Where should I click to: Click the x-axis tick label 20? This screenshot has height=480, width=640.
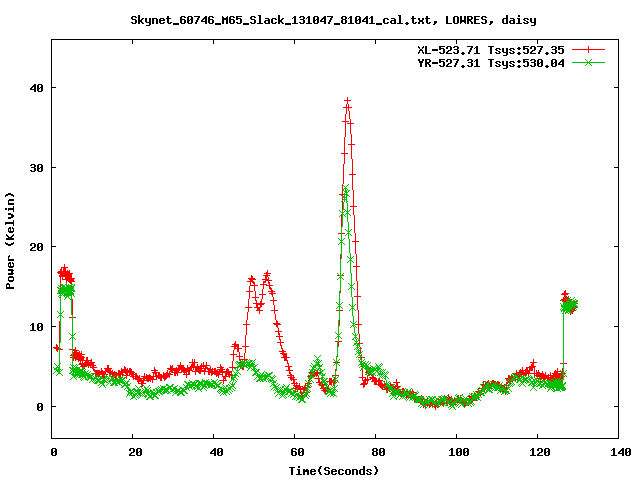pos(135,452)
